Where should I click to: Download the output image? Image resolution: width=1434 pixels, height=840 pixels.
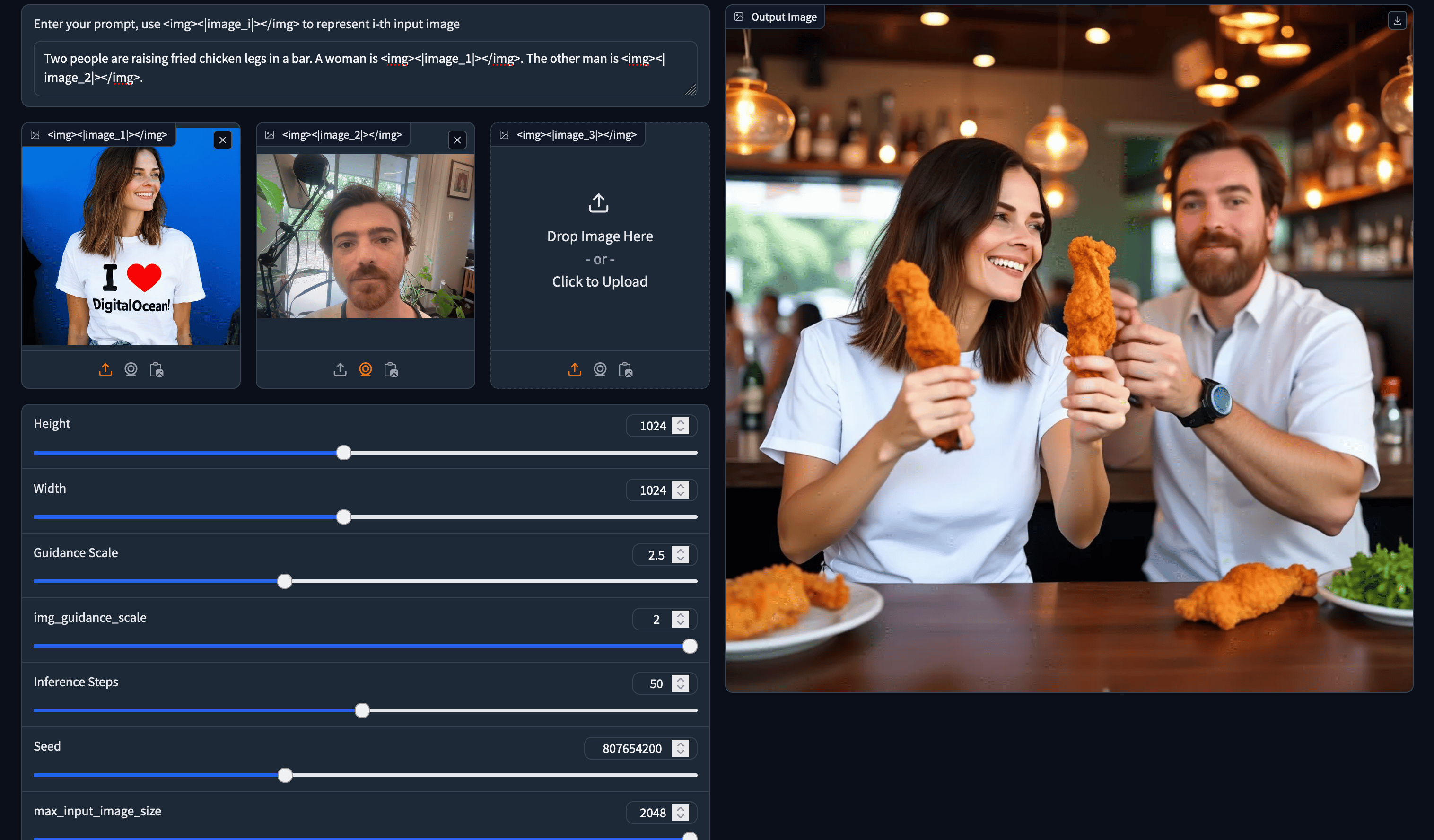(x=1397, y=20)
